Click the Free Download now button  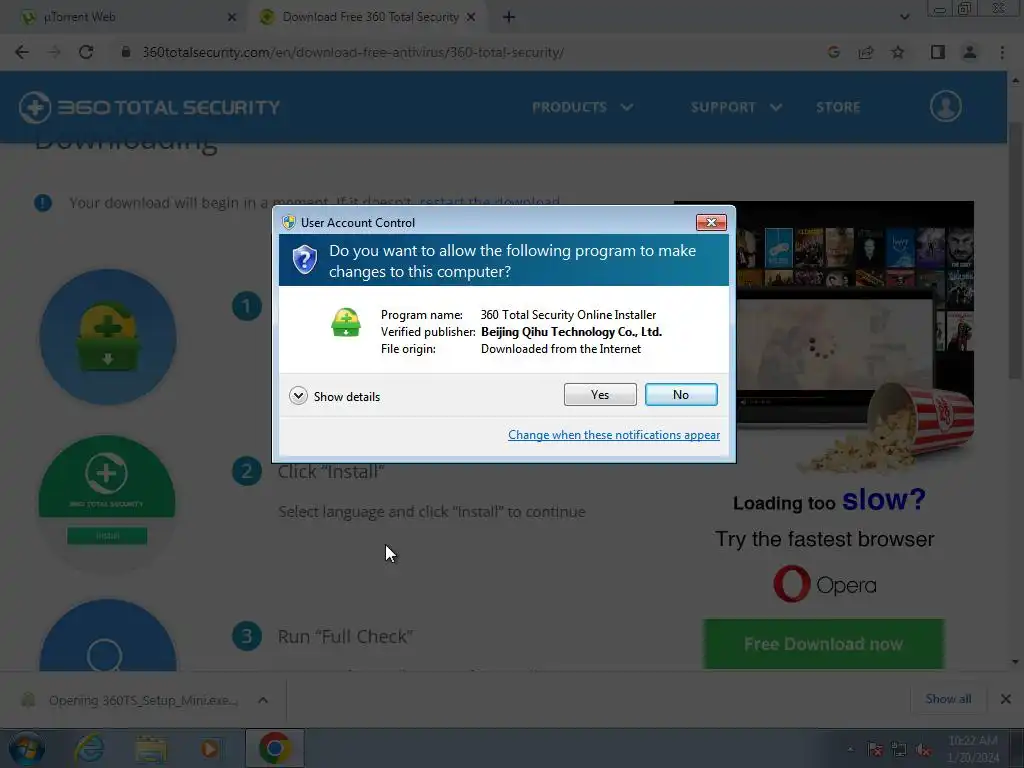(824, 644)
